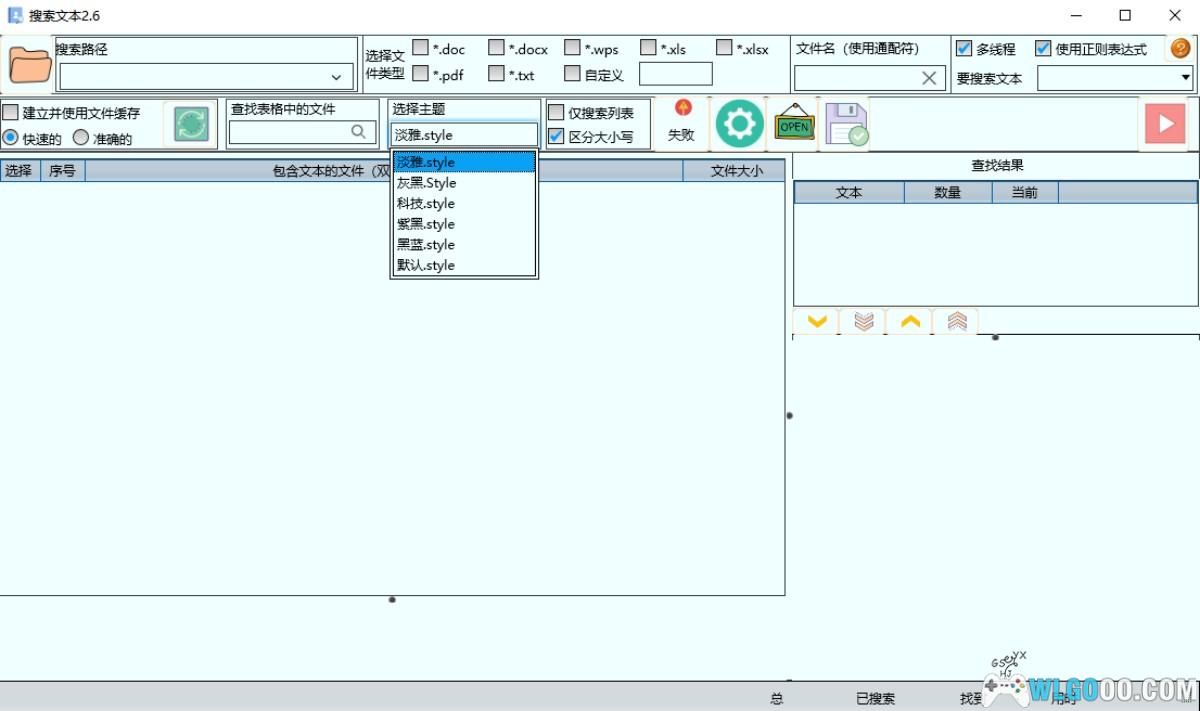
Task: Click the green refresh cache icon
Action: tap(191, 124)
